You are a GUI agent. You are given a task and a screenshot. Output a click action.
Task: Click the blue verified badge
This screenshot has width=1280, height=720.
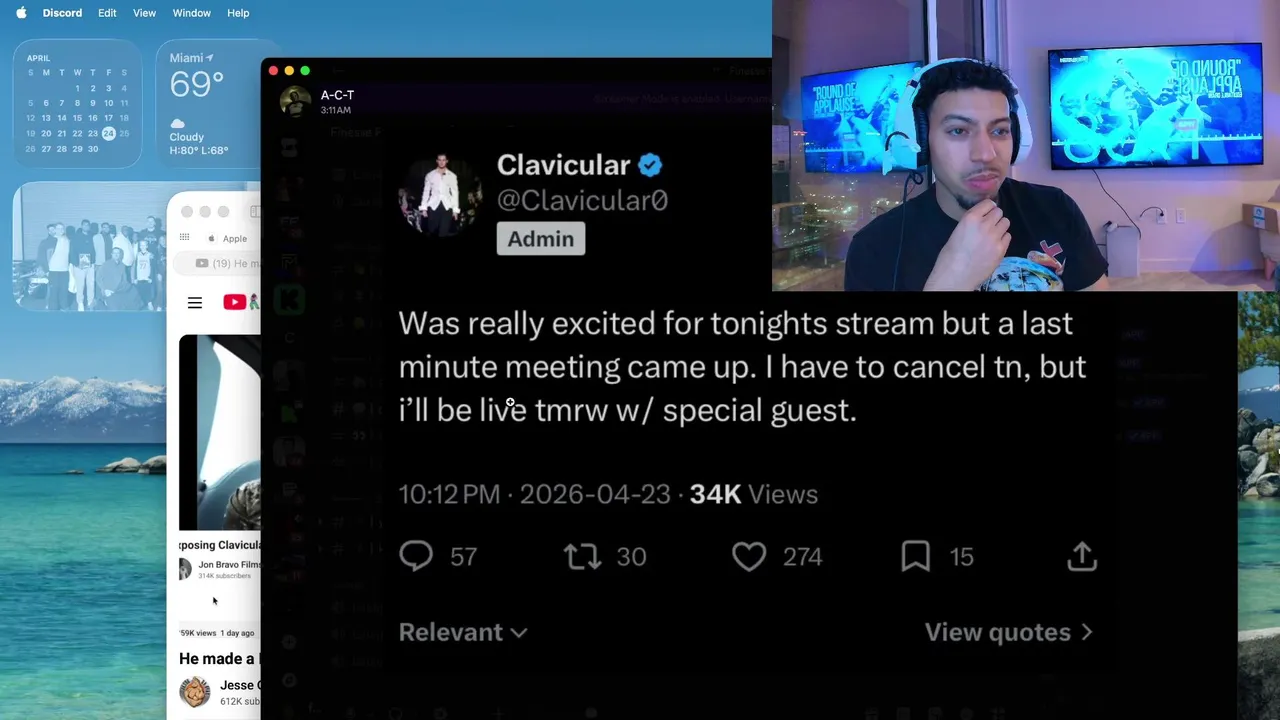click(651, 165)
